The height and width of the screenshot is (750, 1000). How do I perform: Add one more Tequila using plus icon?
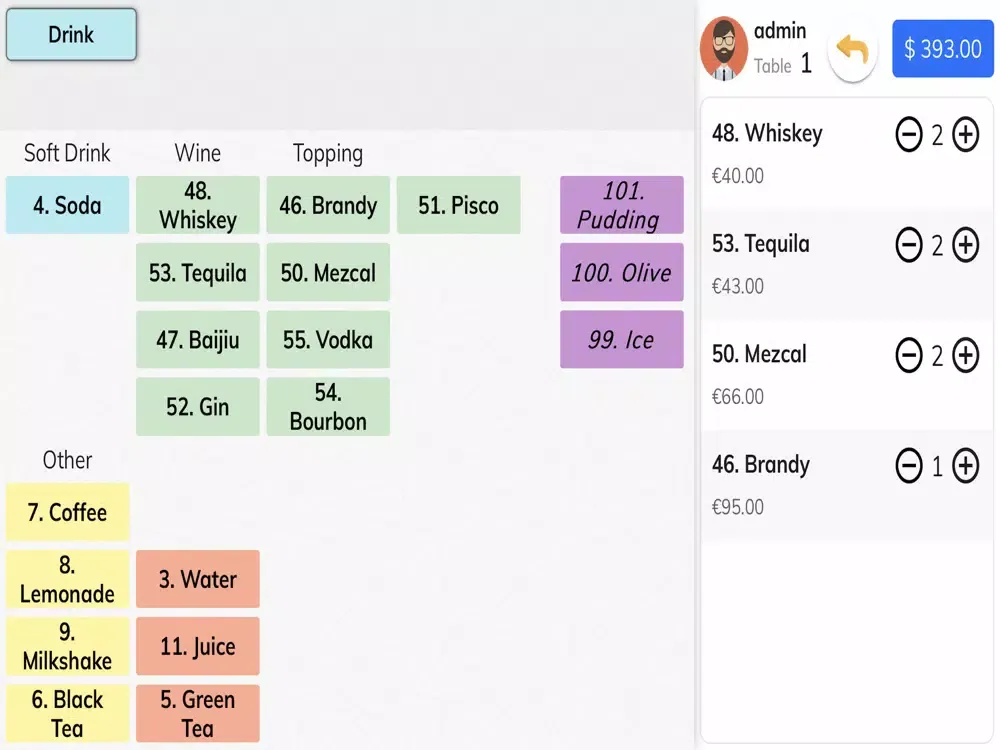point(965,245)
